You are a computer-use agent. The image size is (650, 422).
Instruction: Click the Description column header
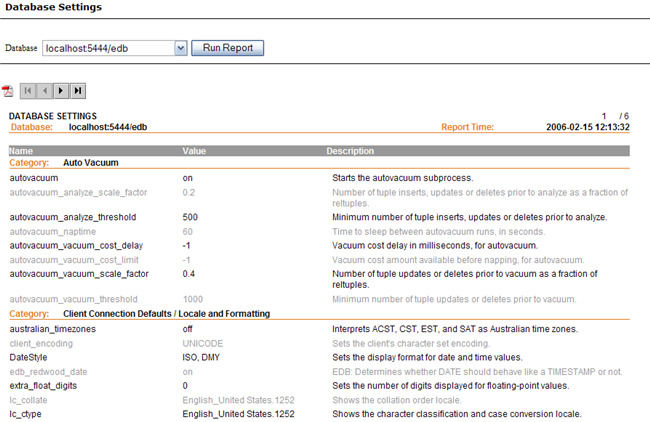(350, 151)
